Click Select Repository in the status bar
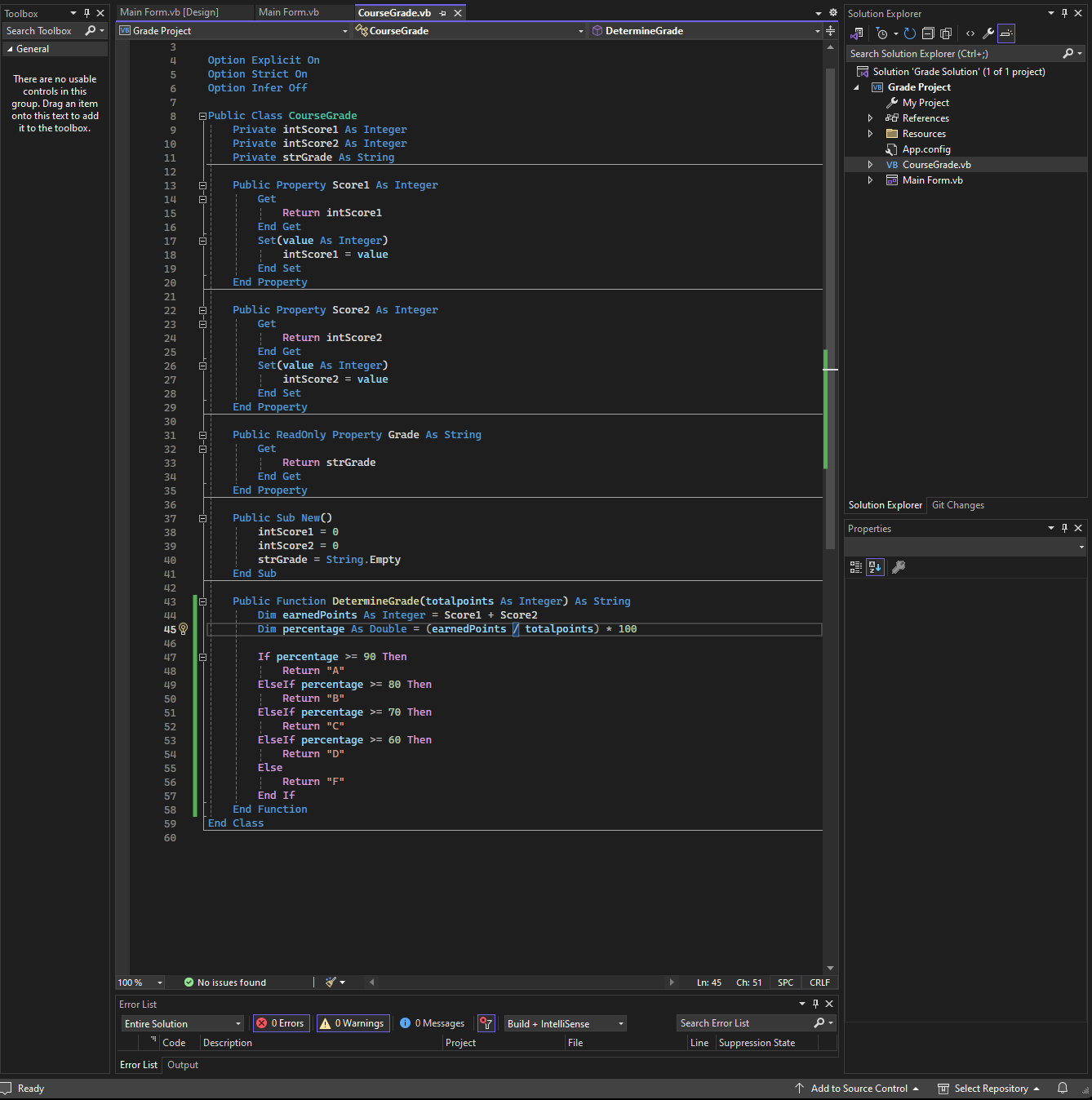1092x1100 pixels. point(989,1088)
